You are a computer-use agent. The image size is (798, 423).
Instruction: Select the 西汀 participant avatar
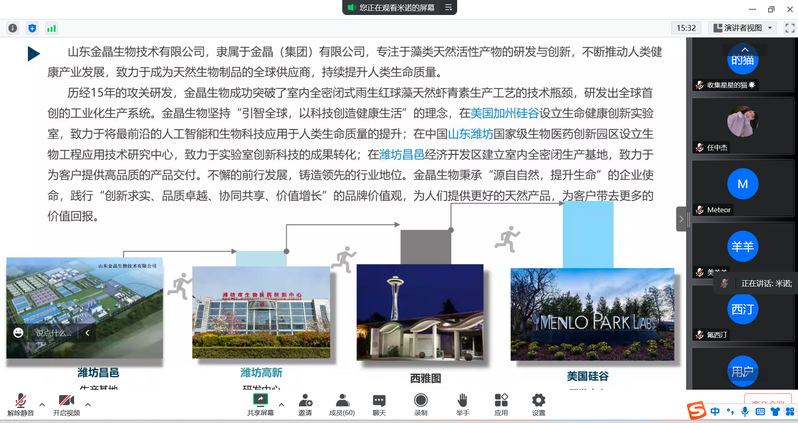(x=743, y=309)
